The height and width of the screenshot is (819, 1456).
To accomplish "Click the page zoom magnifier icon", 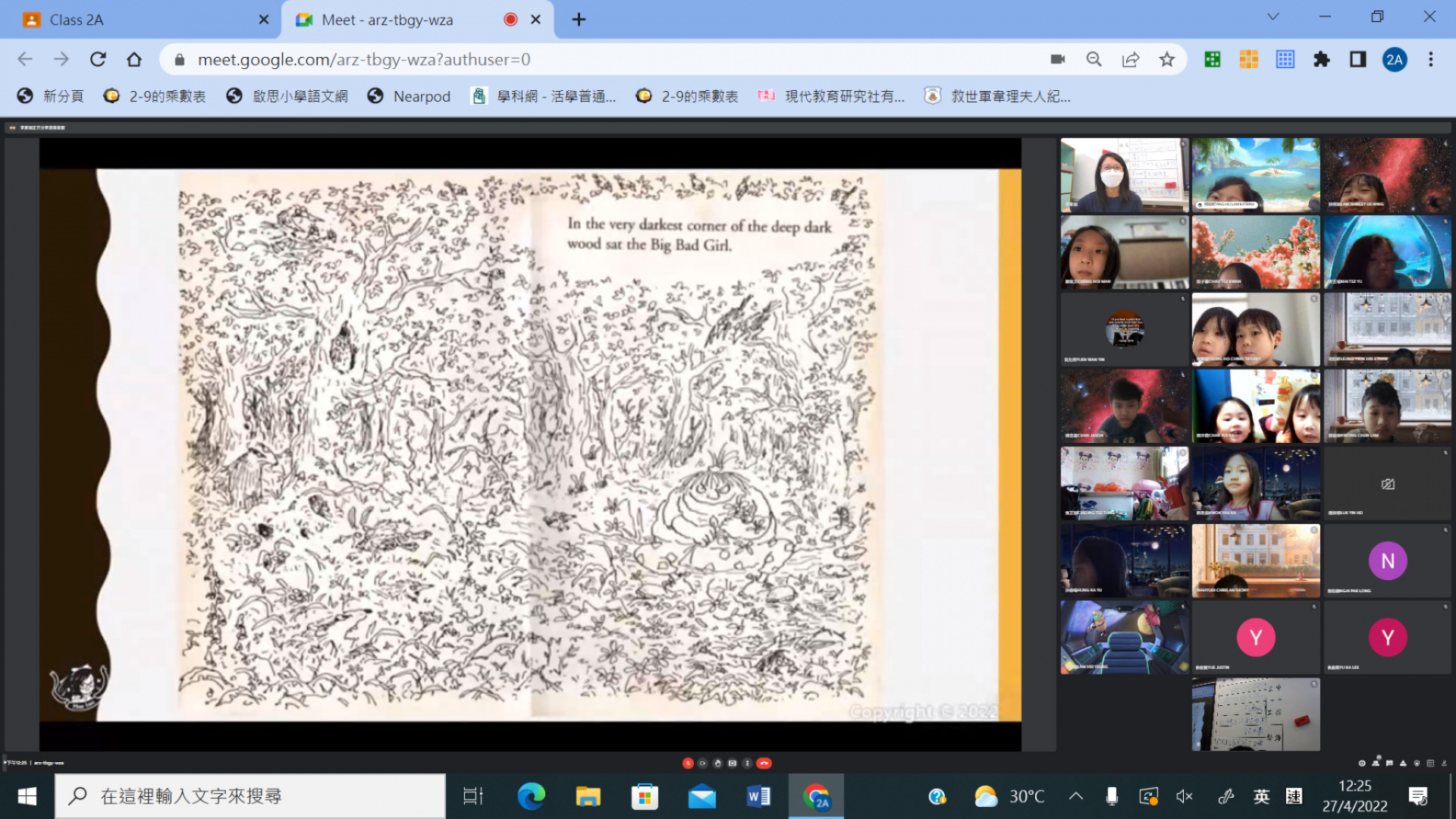I will (1094, 59).
